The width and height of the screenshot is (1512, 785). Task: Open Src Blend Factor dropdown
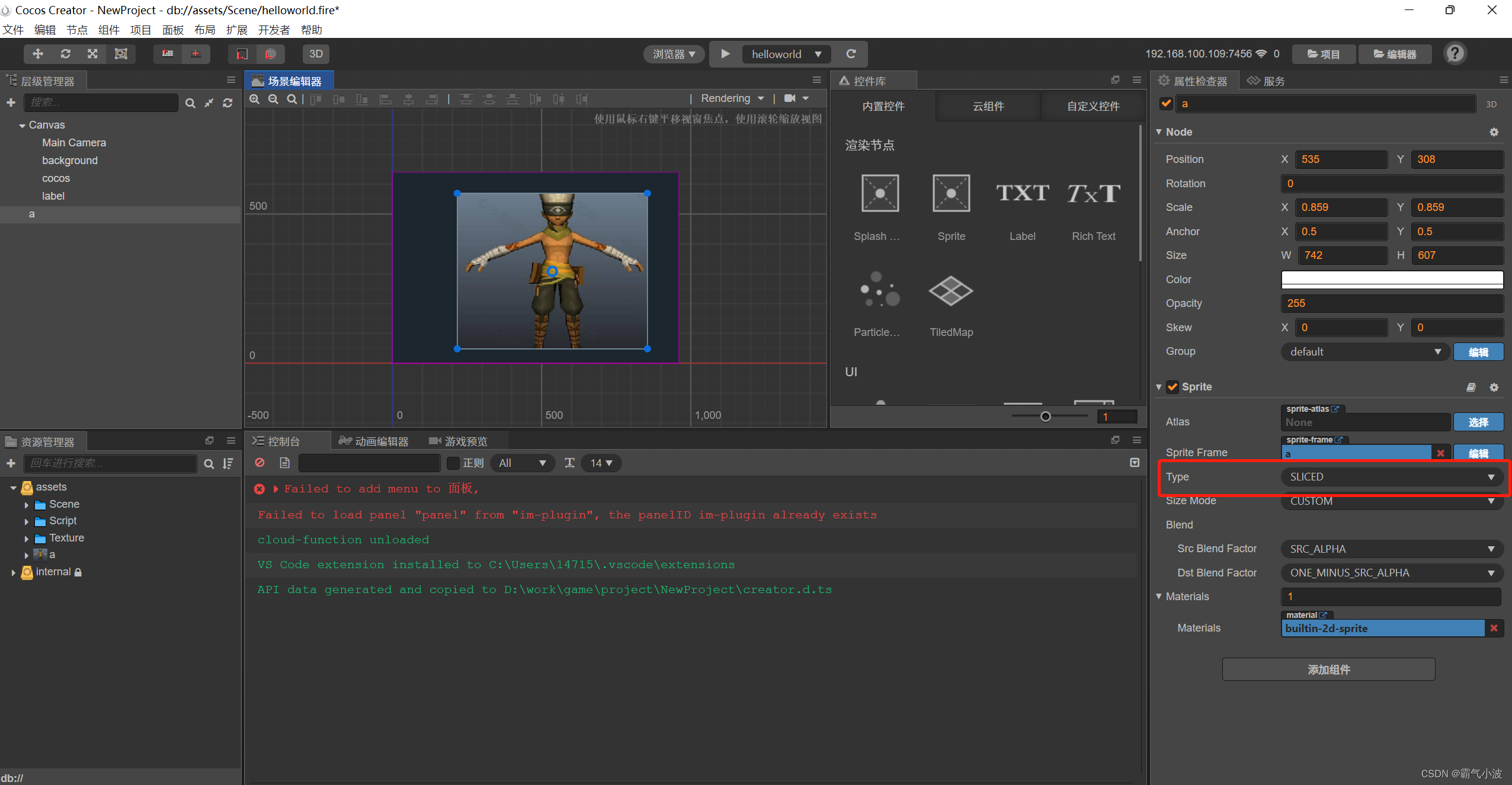pyautogui.click(x=1392, y=549)
